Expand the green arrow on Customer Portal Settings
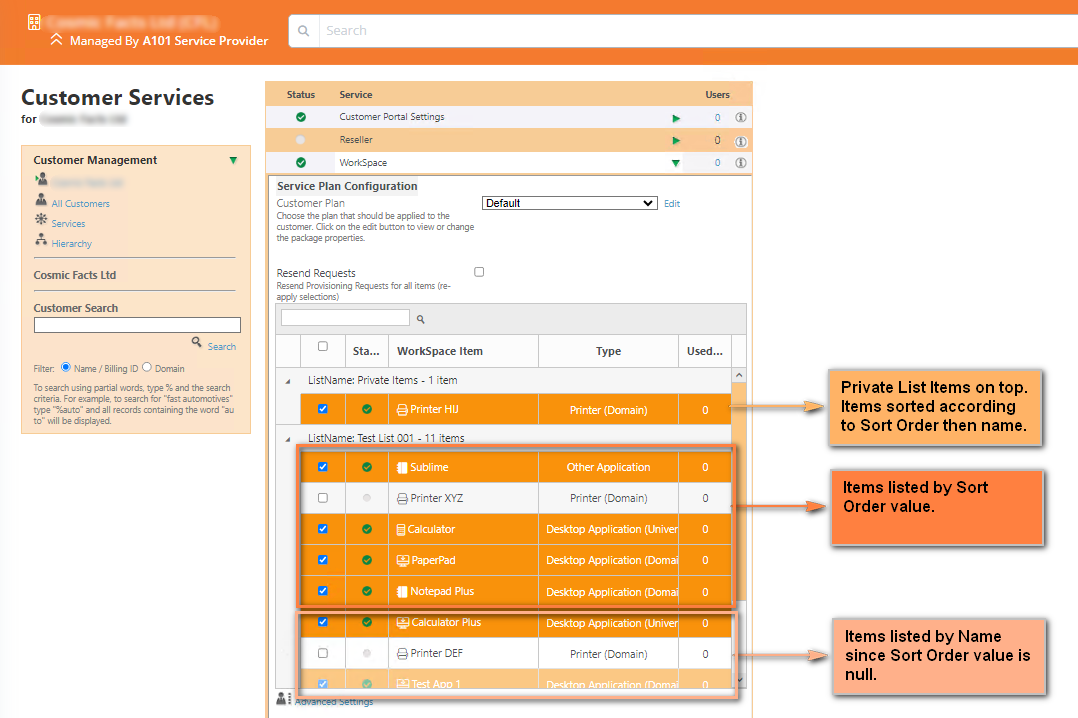The width and height of the screenshot is (1078, 718). (676, 117)
